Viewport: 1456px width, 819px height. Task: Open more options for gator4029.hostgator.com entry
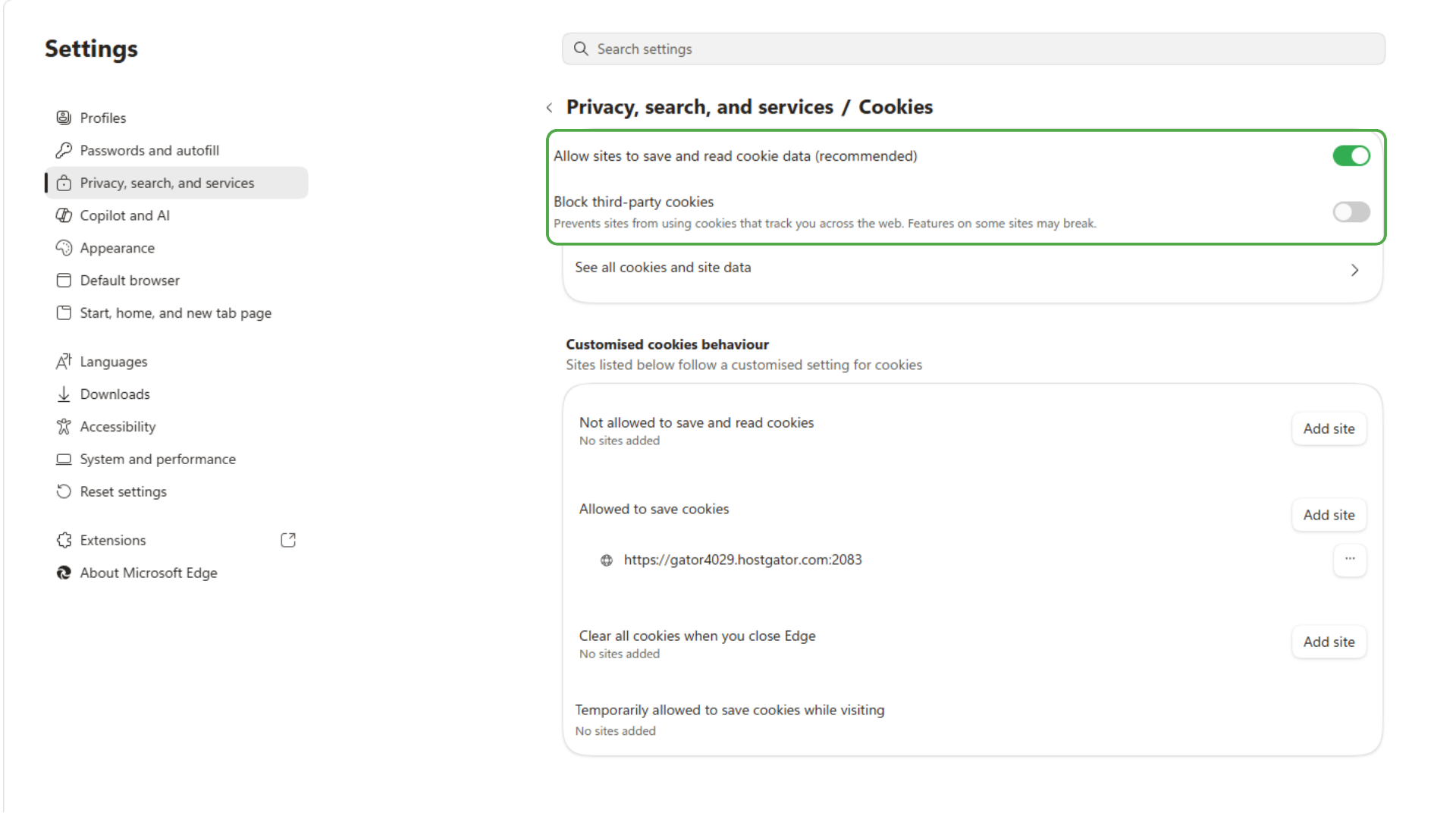point(1350,560)
